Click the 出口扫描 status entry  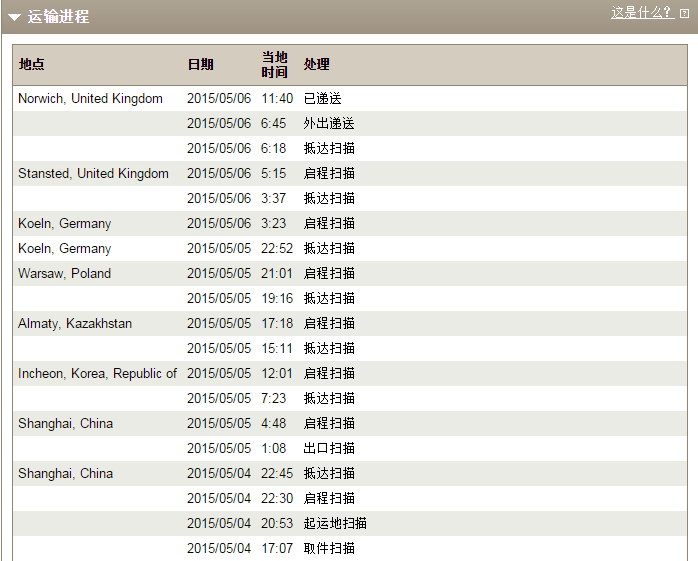(329, 449)
